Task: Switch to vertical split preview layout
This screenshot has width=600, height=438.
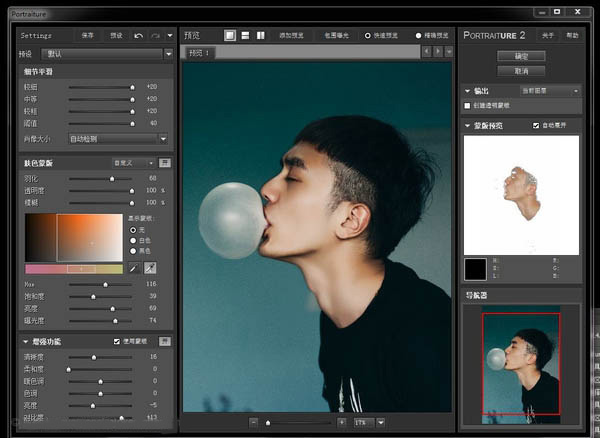Action: pyautogui.click(x=261, y=35)
